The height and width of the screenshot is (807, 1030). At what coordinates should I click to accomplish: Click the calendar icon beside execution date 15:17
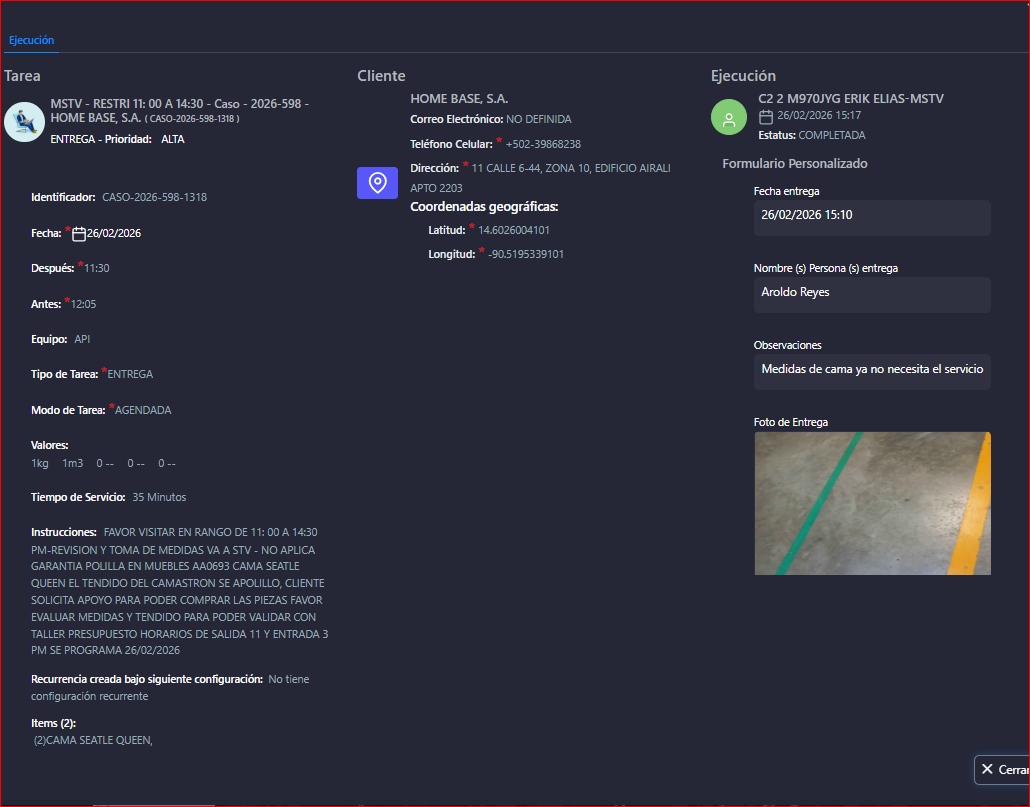point(766,117)
